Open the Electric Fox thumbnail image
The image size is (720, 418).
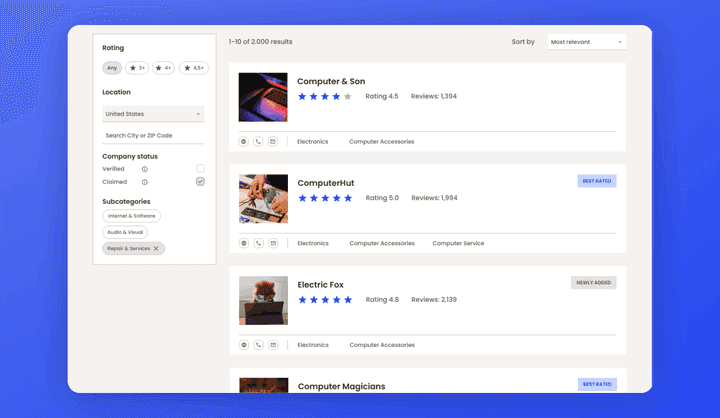(263, 300)
